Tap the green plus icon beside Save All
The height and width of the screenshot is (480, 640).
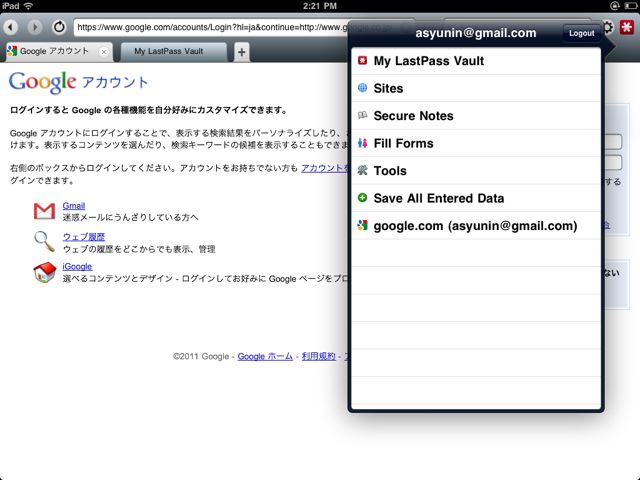(x=362, y=198)
